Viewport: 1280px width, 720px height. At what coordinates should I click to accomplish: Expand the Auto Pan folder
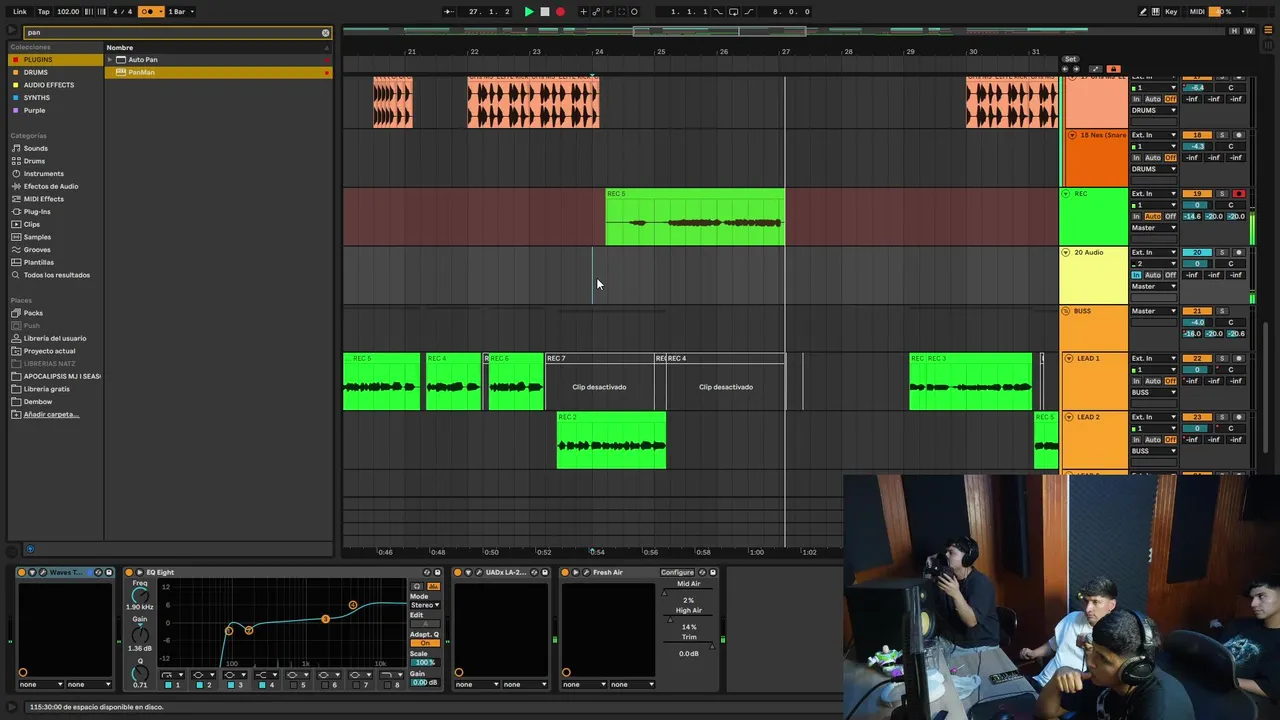coord(110,60)
